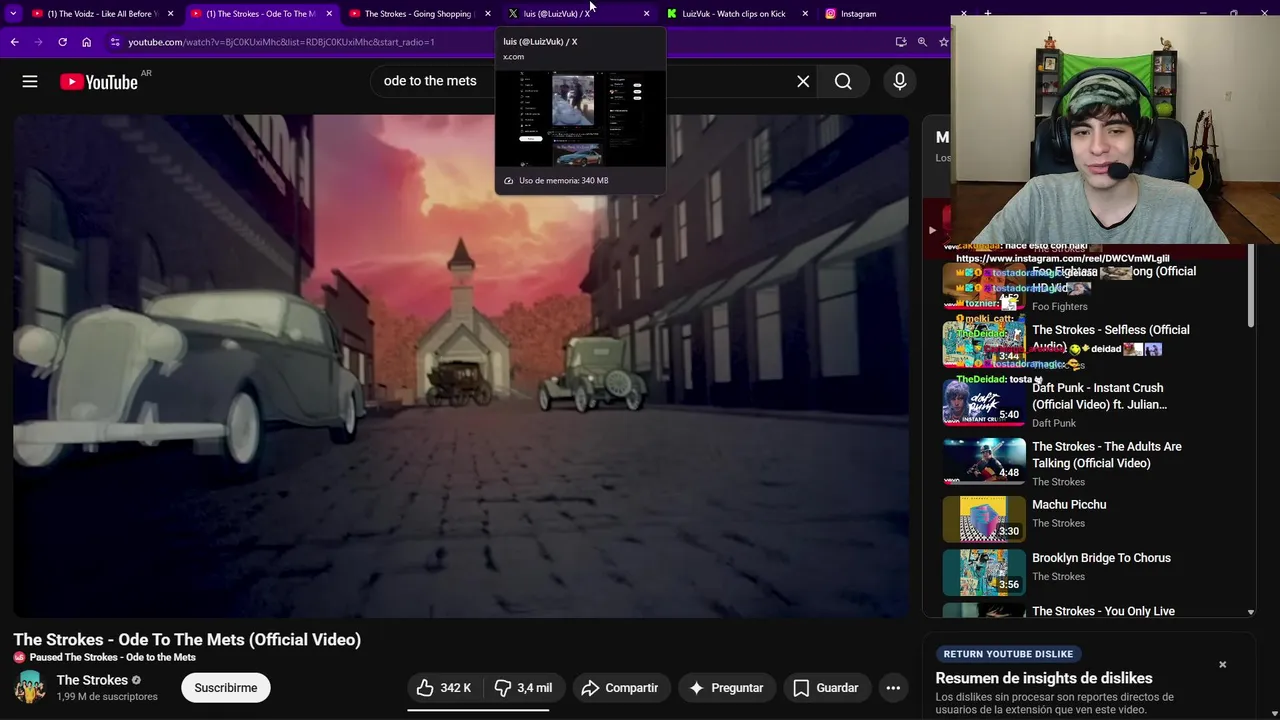This screenshot has height=720, width=1280.
Task: Share the video with Compartir
Action: [x=620, y=688]
